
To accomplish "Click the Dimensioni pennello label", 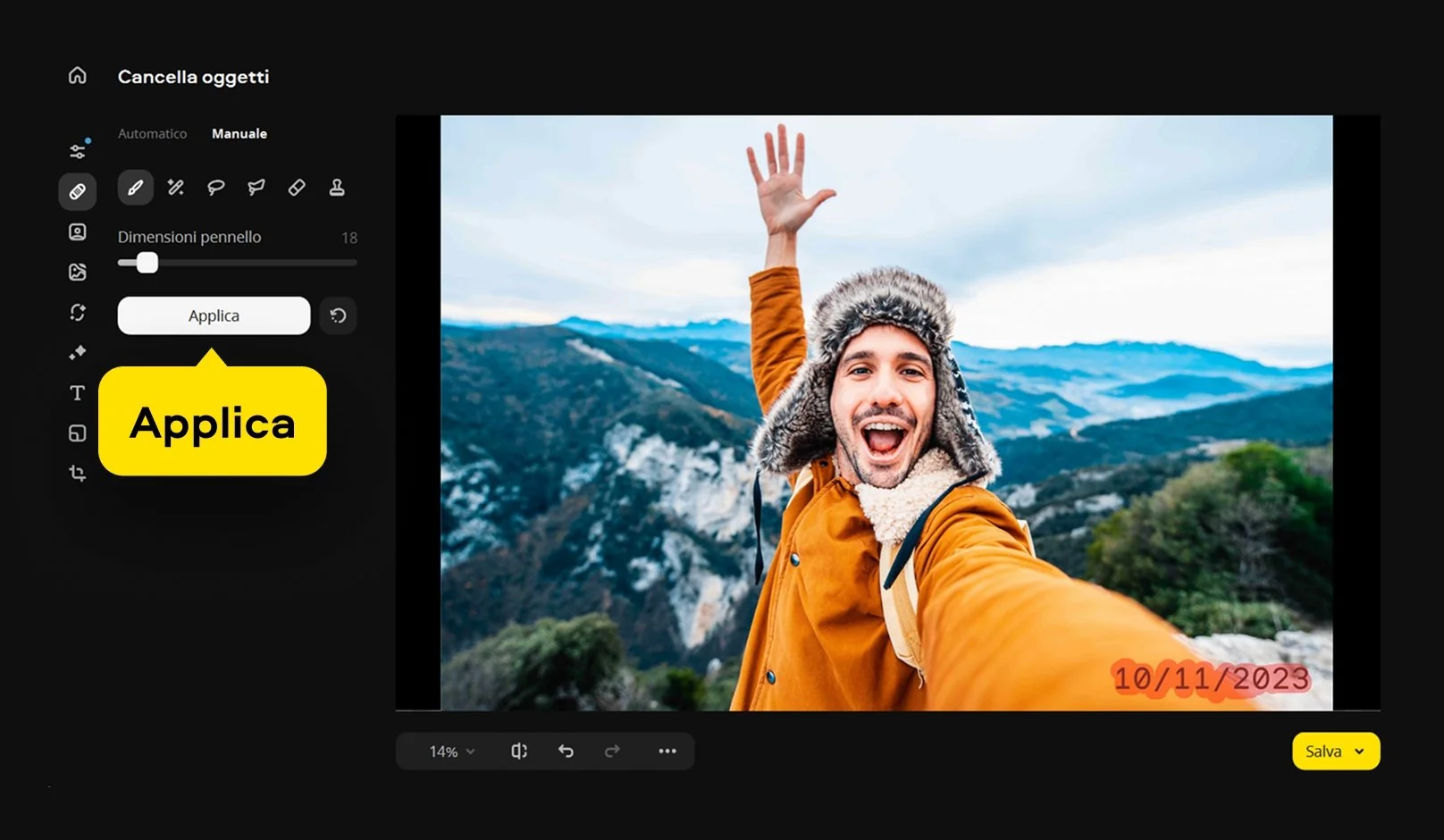I will (x=189, y=237).
